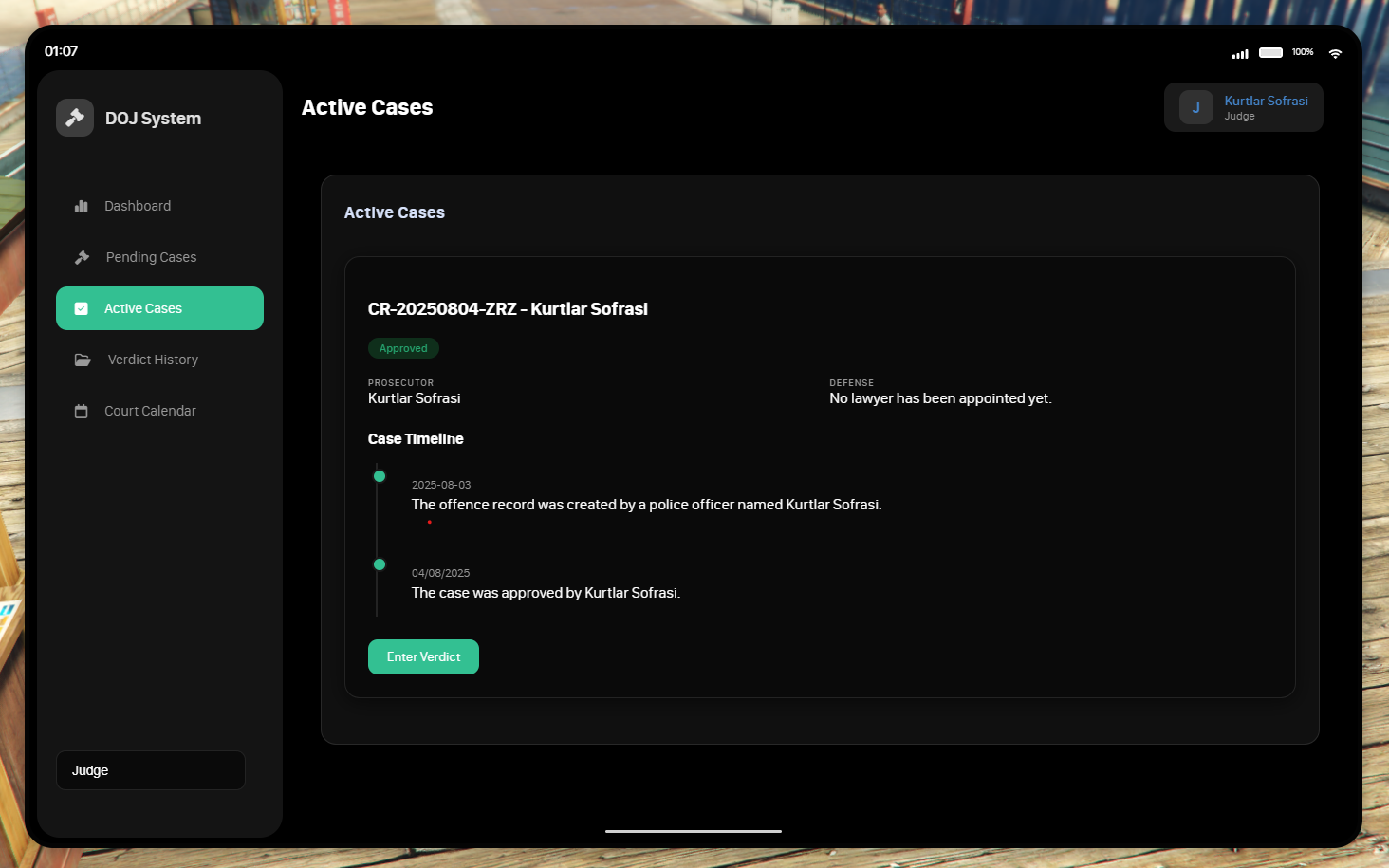The width and height of the screenshot is (1389, 868).
Task: Go to Verdict History page
Action: click(153, 360)
